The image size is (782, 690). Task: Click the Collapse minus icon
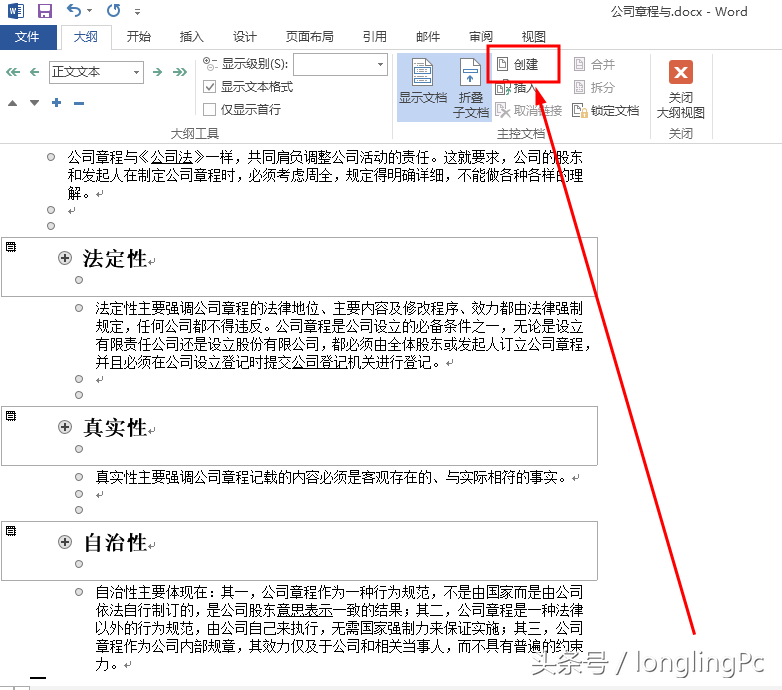(x=79, y=103)
